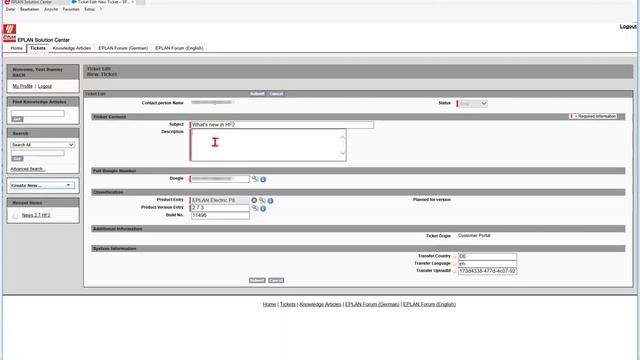Click the Search panel text box

pyautogui.click(x=38, y=153)
